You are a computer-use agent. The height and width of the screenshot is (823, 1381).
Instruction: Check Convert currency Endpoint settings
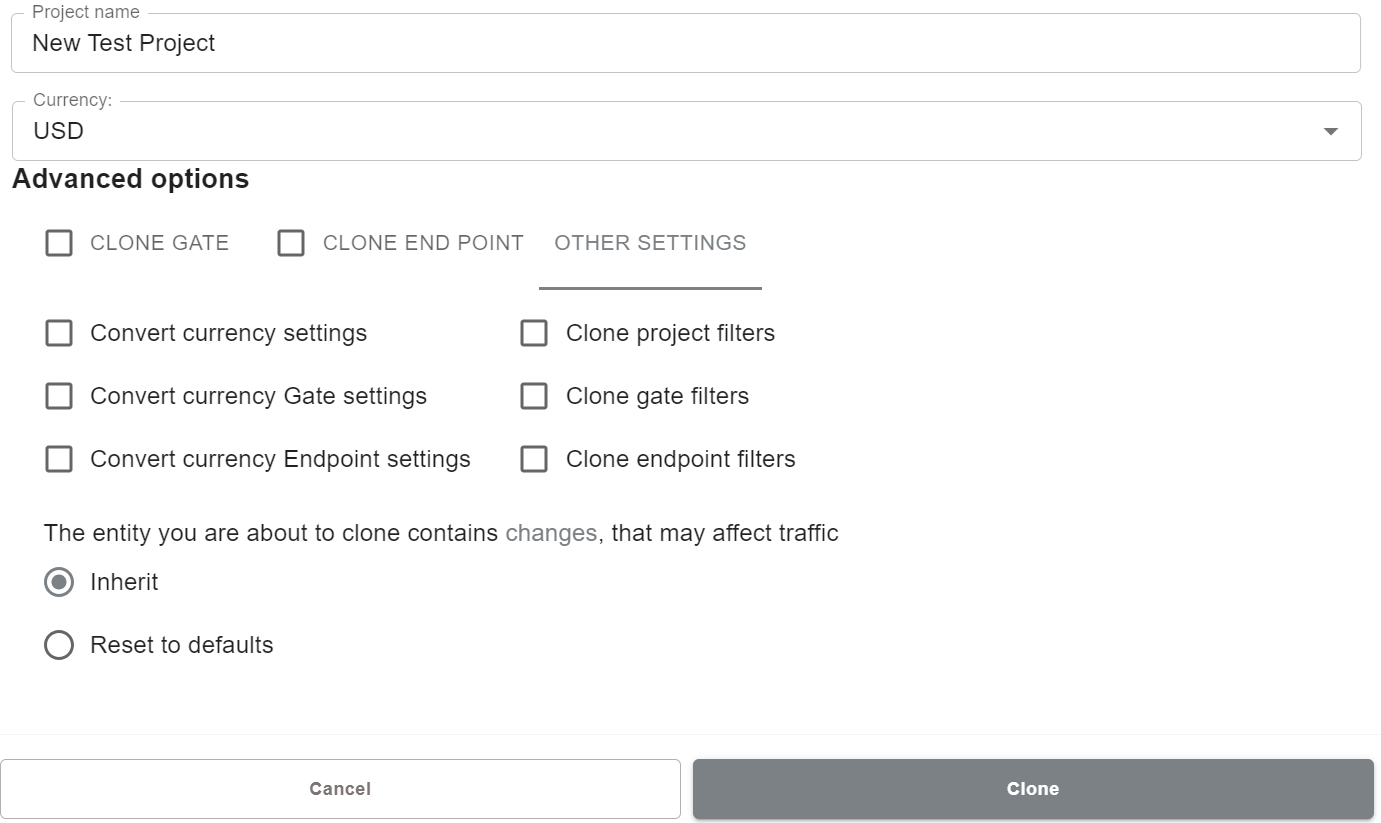coord(59,459)
